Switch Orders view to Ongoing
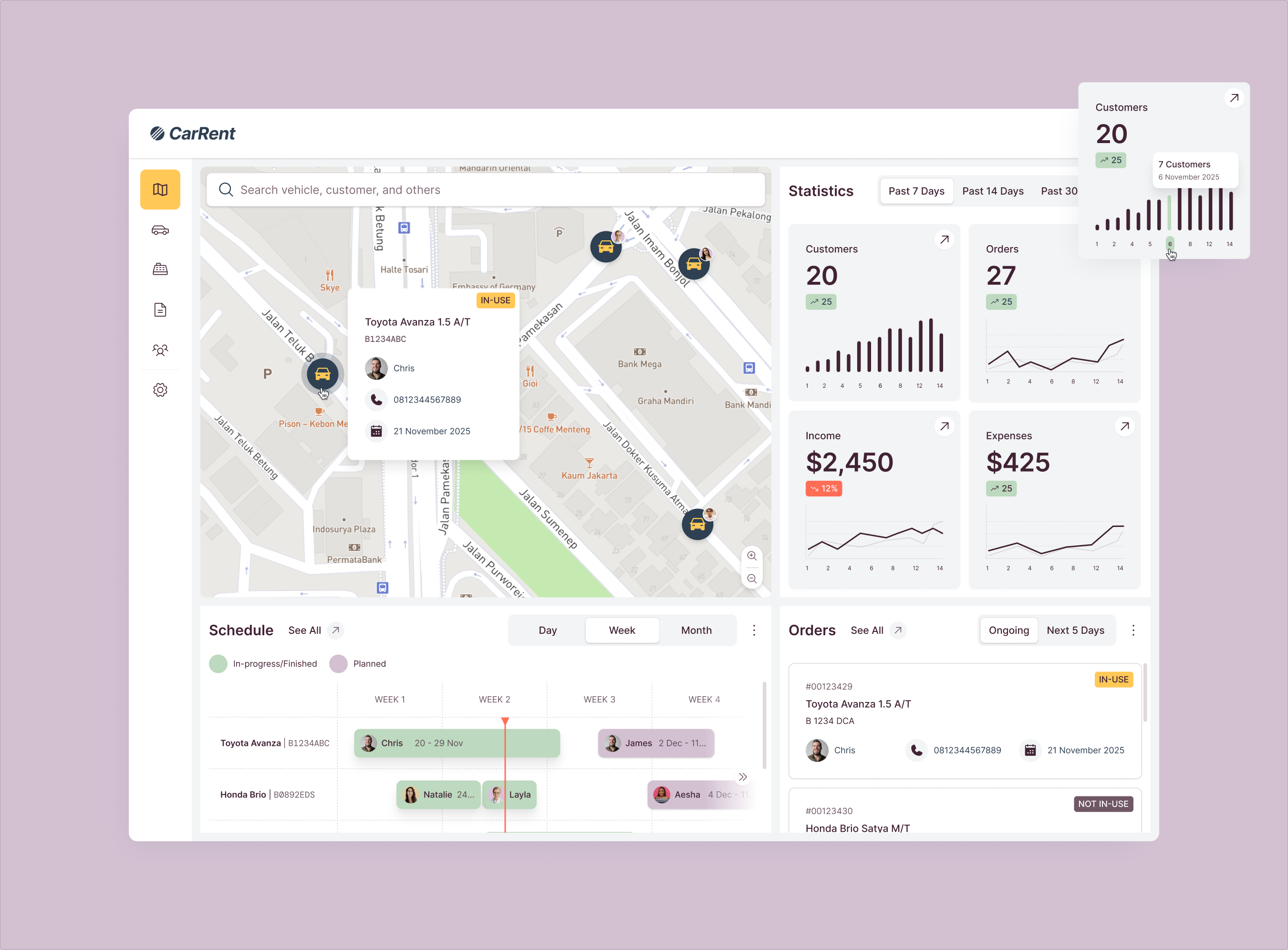This screenshot has width=1288, height=950. 1008,630
